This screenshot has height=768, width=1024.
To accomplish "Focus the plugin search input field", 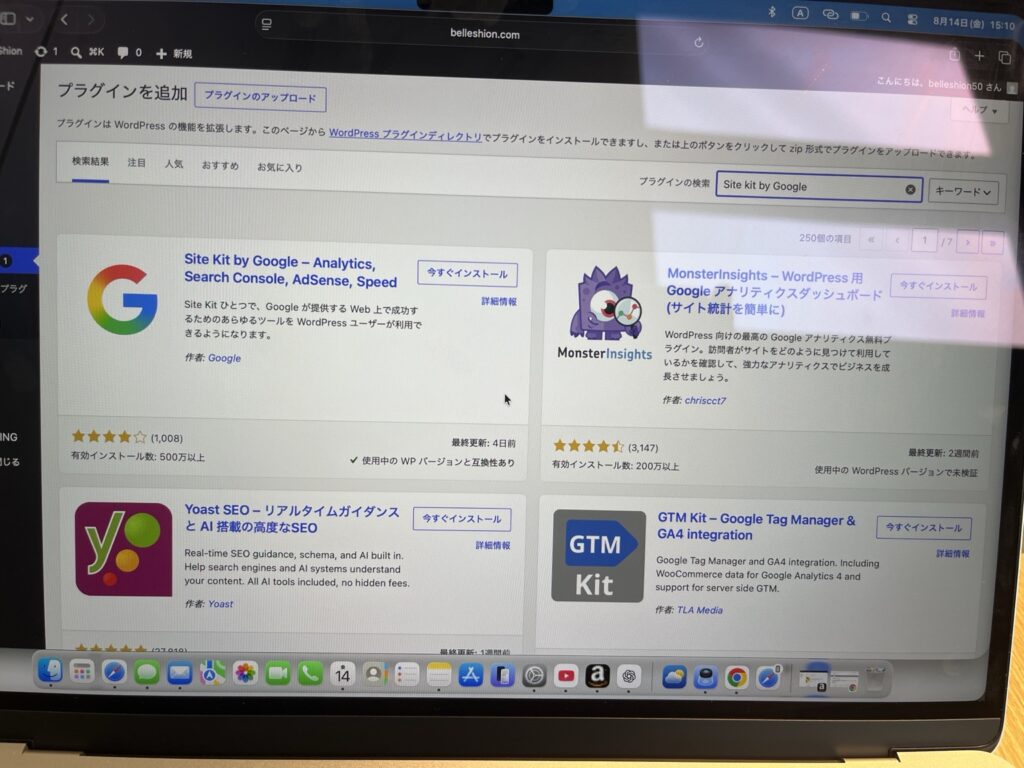I will [x=819, y=187].
